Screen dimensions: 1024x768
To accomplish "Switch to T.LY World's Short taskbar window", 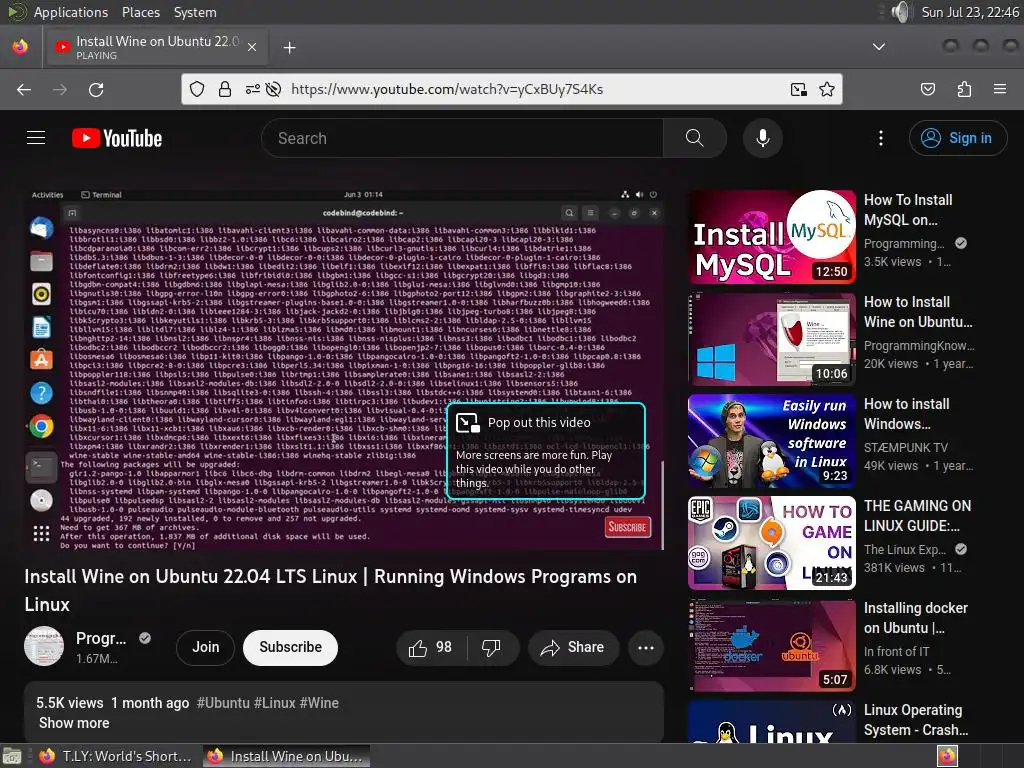I will tap(116, 756).
